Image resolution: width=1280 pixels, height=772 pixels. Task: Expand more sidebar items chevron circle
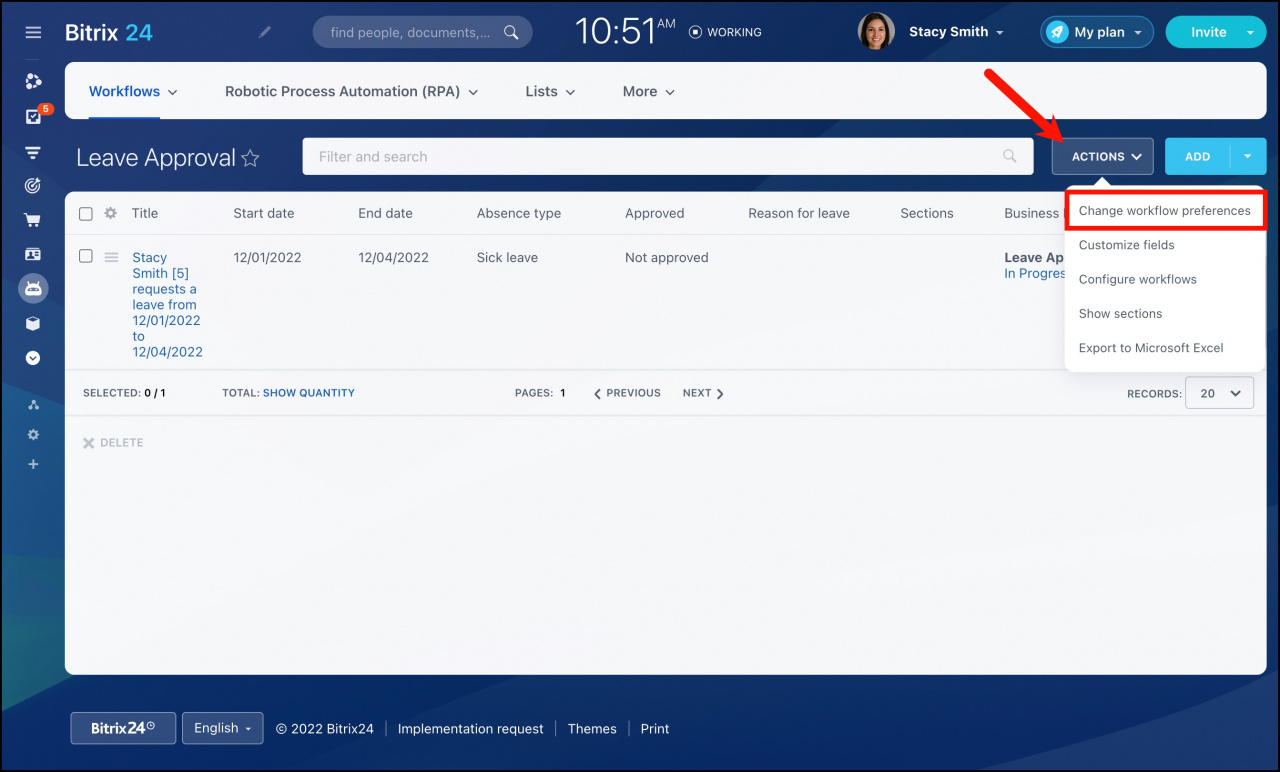point(33,358)
